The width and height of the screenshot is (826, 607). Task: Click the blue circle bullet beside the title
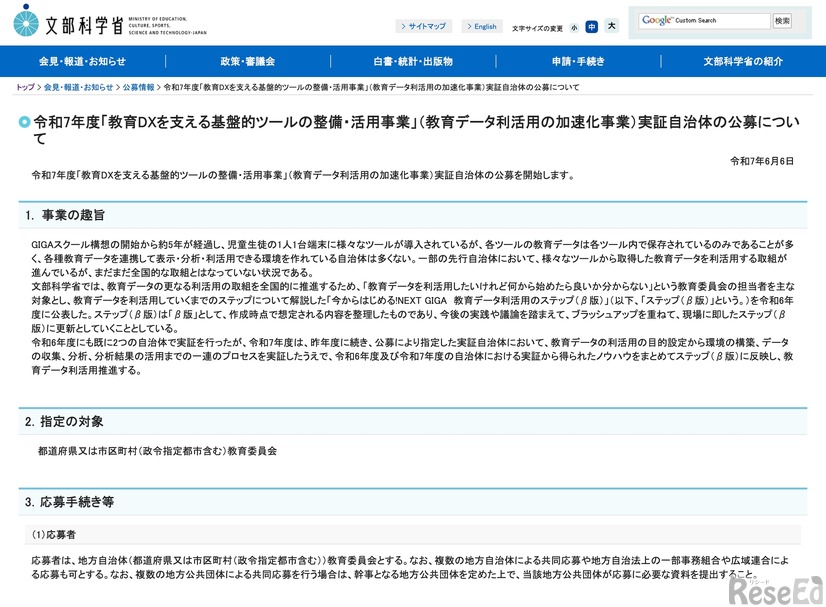coord(24,122)
